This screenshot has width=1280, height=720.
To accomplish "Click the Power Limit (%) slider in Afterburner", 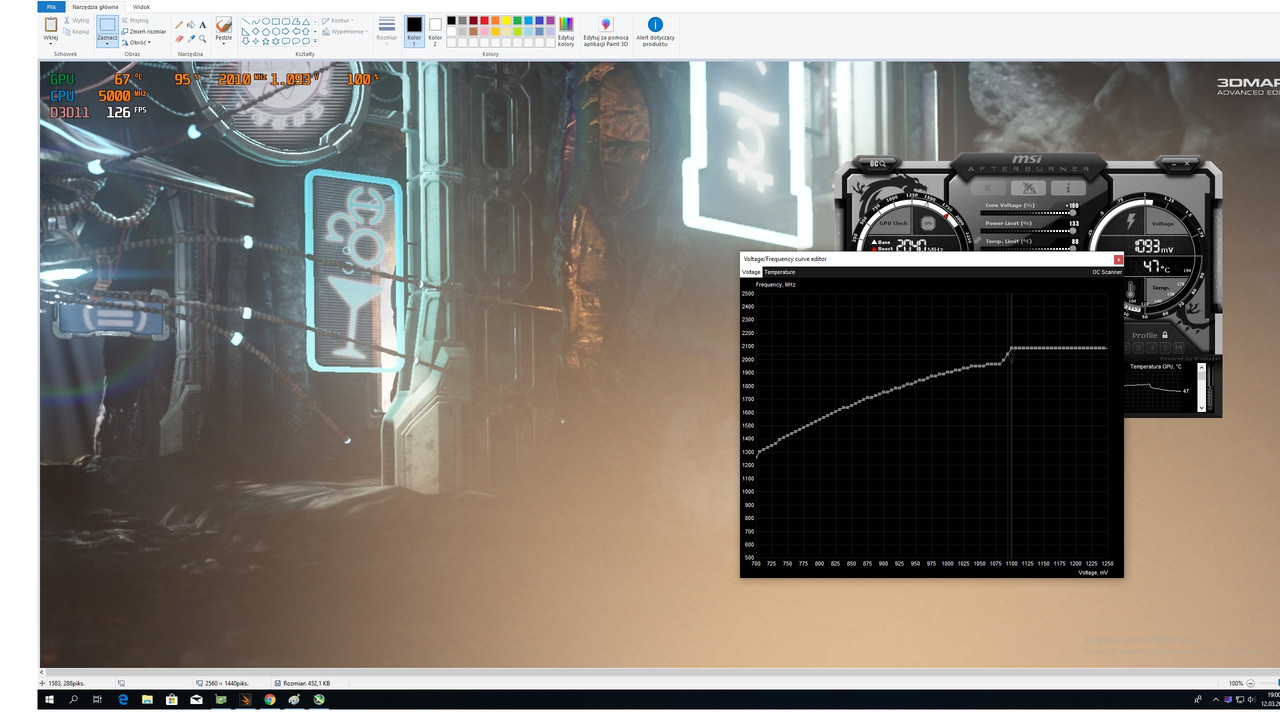I will click(1029, 231).
